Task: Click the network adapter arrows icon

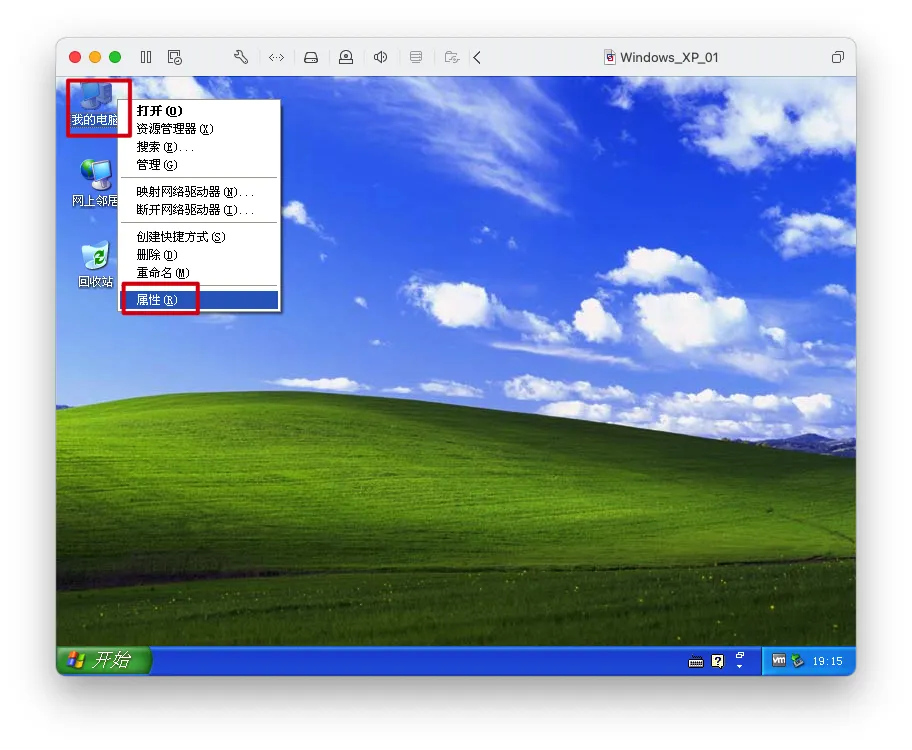Action: coord(276,57)
